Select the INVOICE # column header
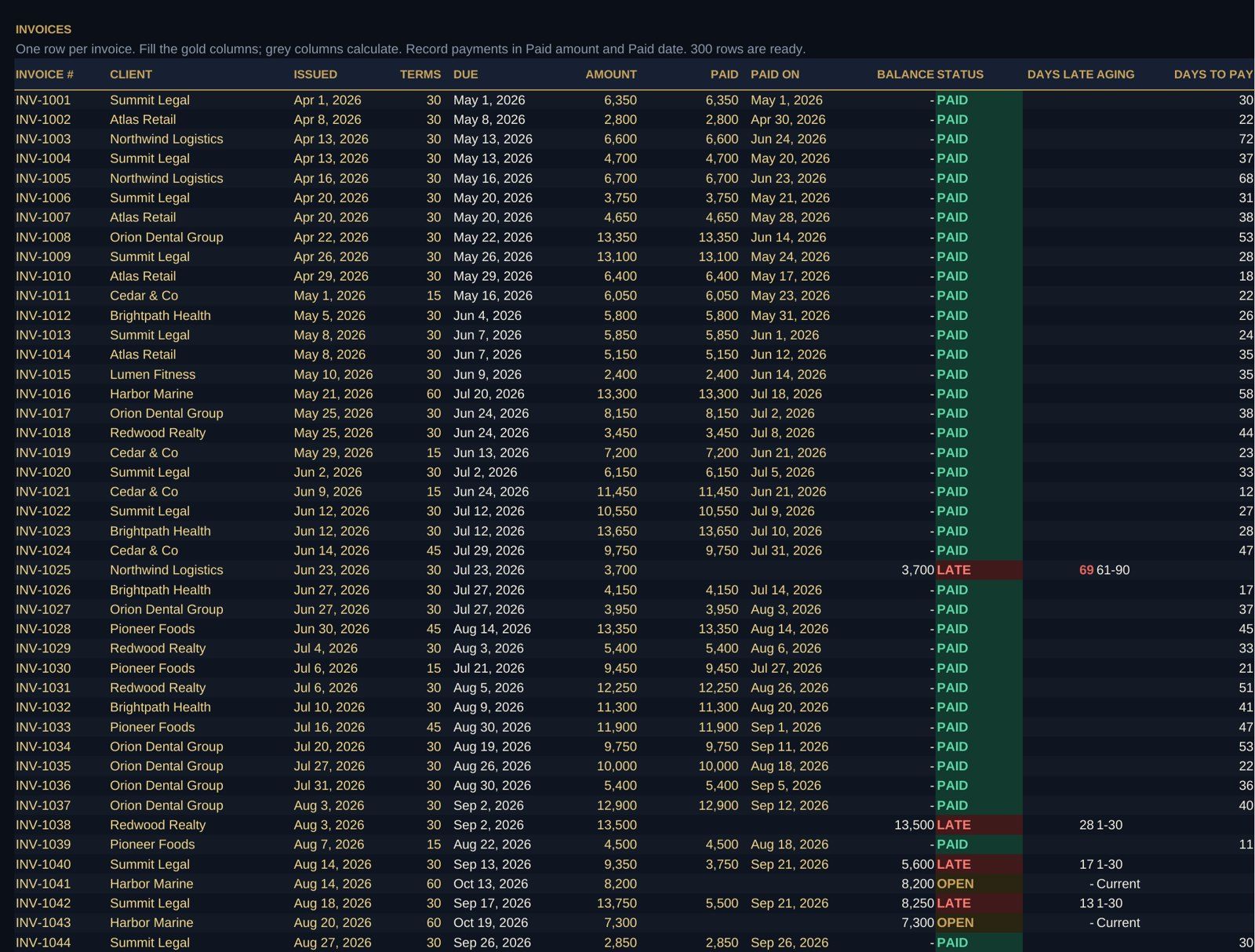This screenshot has width=1255, height=952. pyautogui.click(x=45, y=74)
